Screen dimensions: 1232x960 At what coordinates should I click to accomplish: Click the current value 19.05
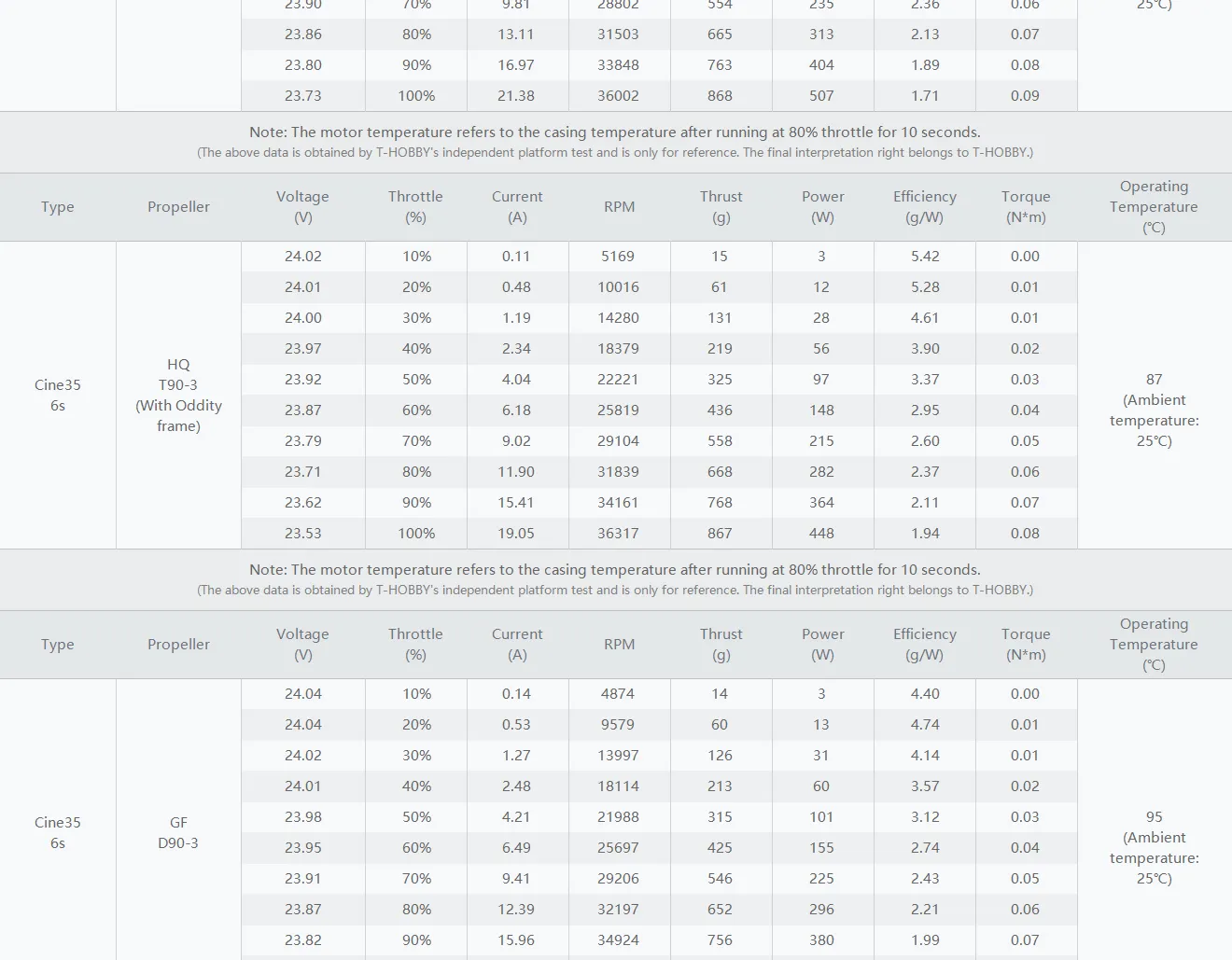516,534
